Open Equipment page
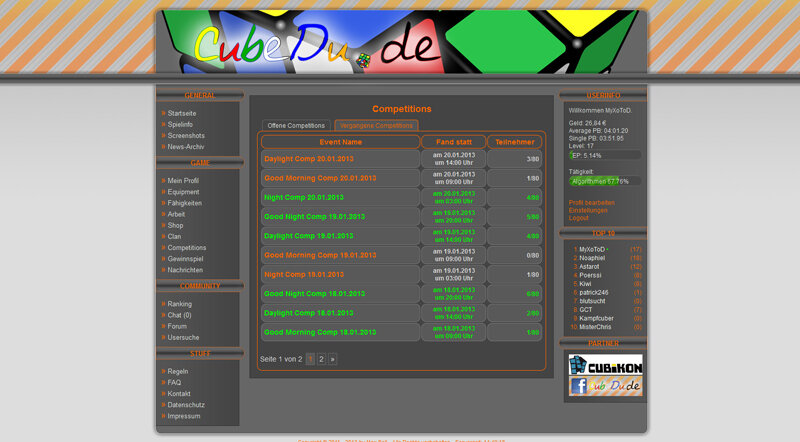800x442 pixels. 183,192
